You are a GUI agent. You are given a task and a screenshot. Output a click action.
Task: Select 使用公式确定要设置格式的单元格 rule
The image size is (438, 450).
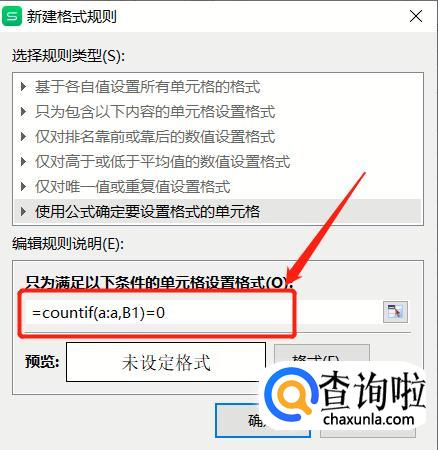point(147,211)
